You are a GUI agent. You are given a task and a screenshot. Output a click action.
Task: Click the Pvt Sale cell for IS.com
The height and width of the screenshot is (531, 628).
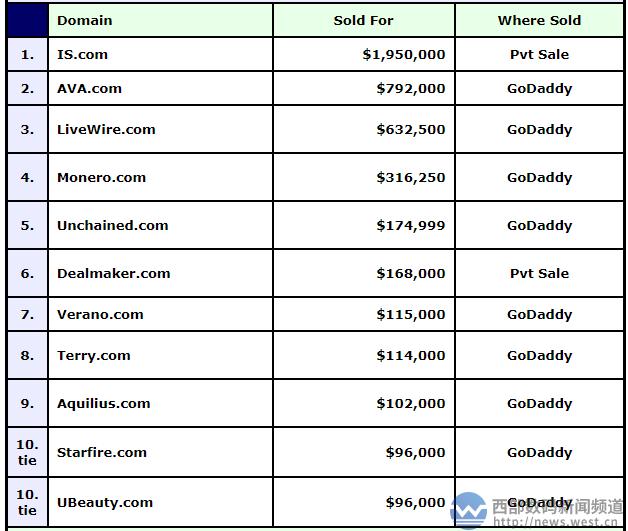[x=539, y=54]
